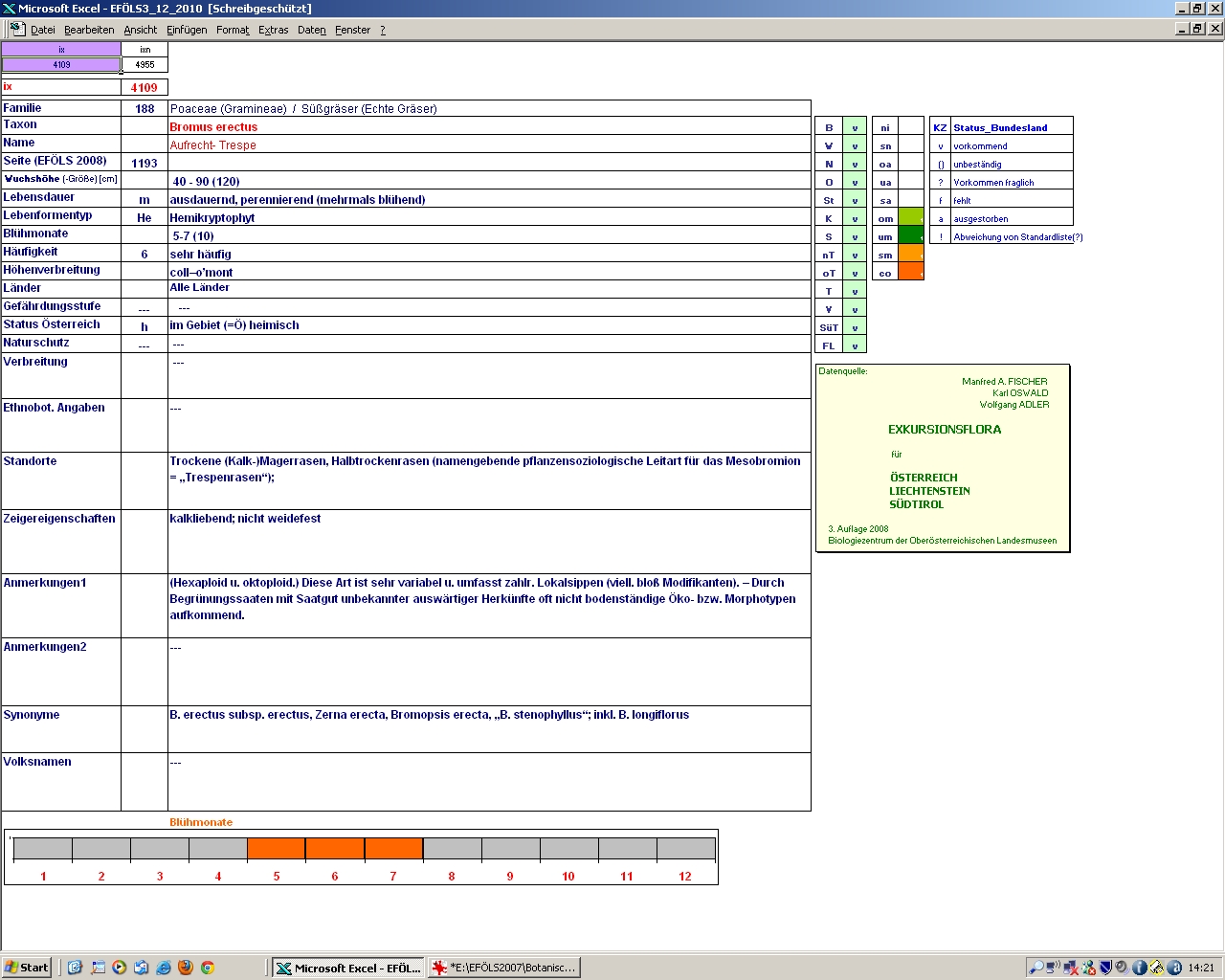
Task: Click the dark green 'um' color cell
Action: coord(911,236)
